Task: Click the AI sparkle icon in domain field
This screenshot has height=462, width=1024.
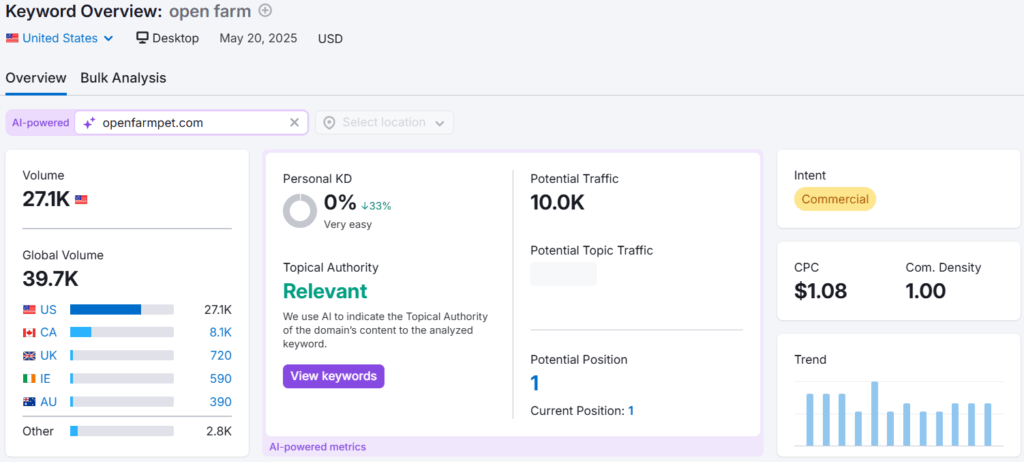Action: (89, 122)
